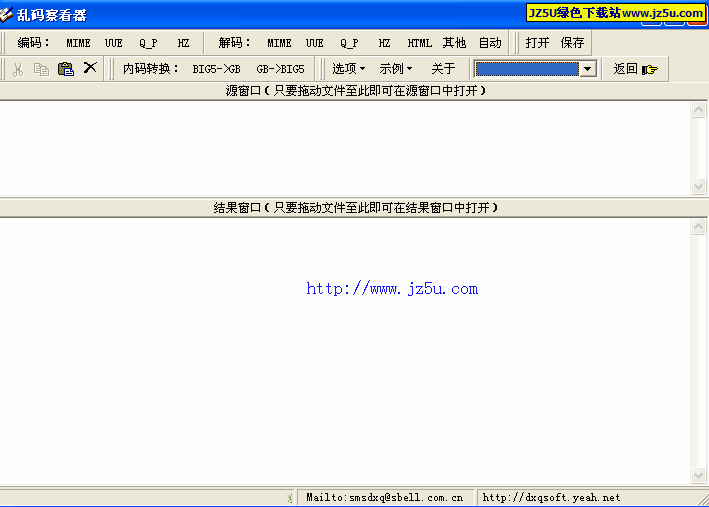The image size is (709, 507).
Task: Convert GB->BIG5 encoding
Action: tap(280, 69)
